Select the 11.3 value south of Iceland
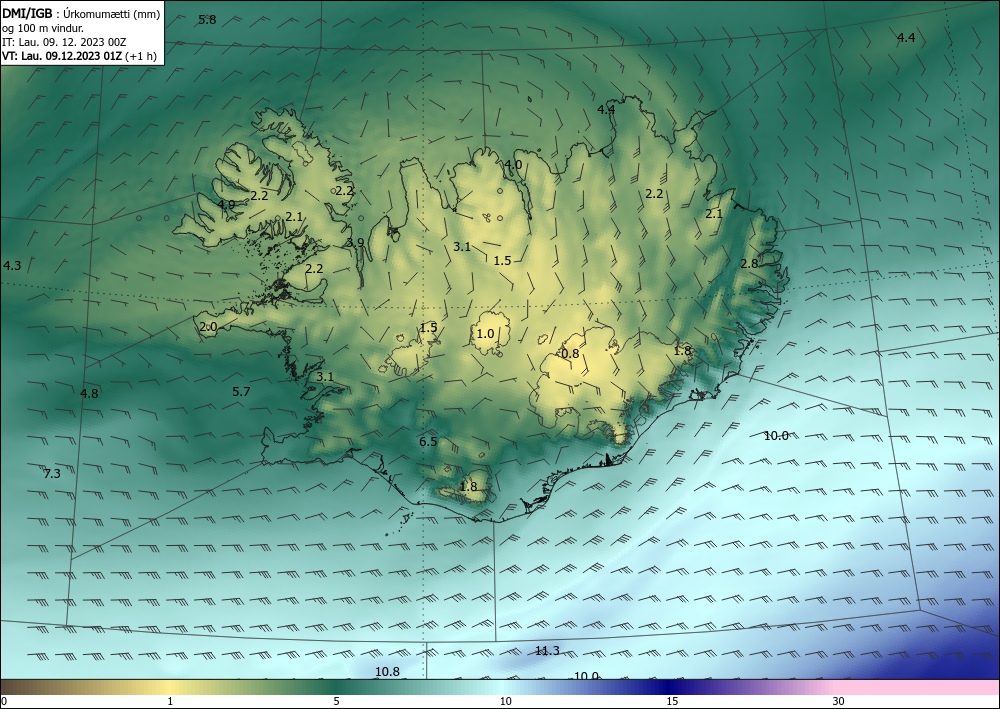This screenshot has width=1000, height=709. point(547,650)
